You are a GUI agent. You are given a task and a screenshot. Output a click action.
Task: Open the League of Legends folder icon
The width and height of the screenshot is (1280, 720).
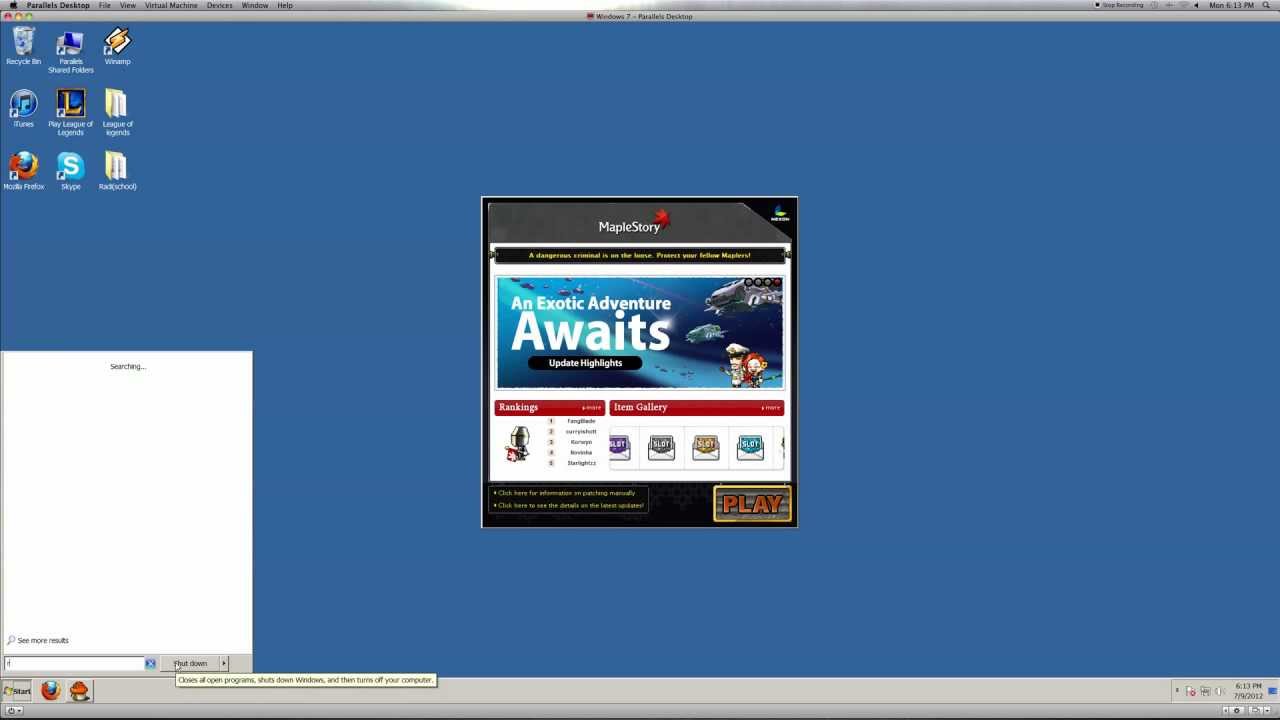(x=117, y=113)
